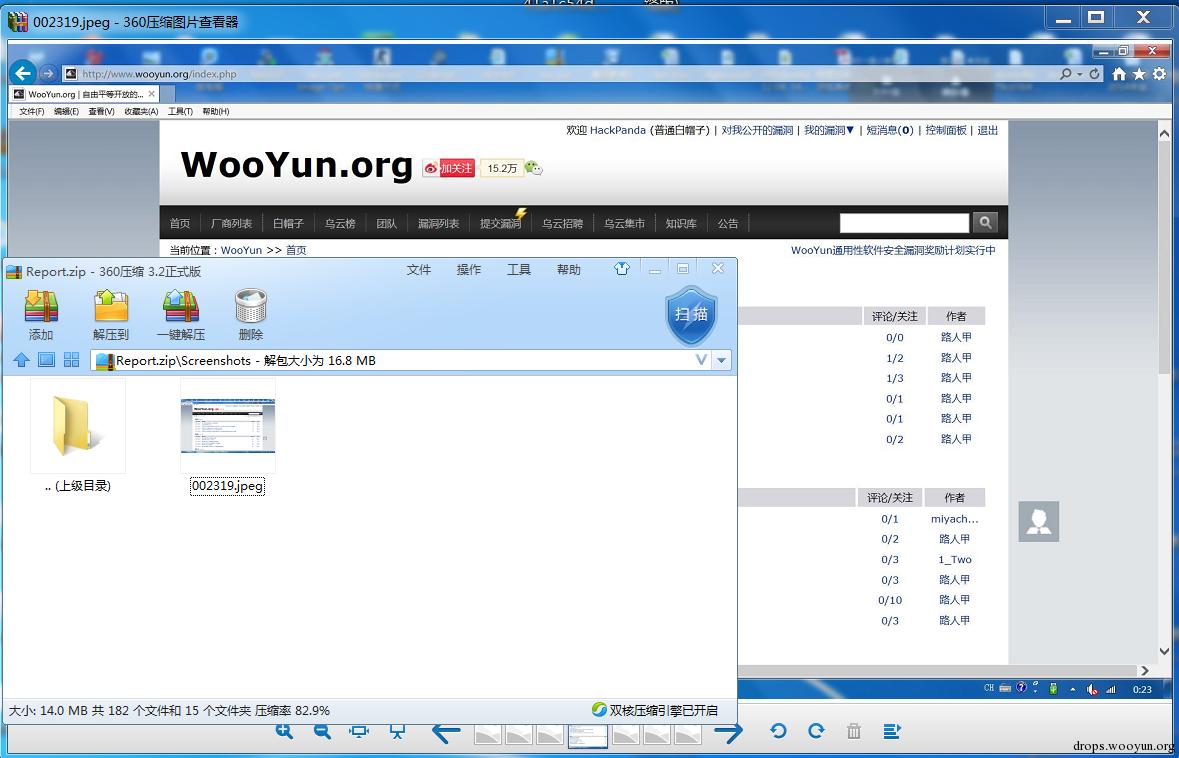Click the 扫描 shield scan button
Image resolution: width=1179 pixels, height=758 pixels.
tap(691, 314)
